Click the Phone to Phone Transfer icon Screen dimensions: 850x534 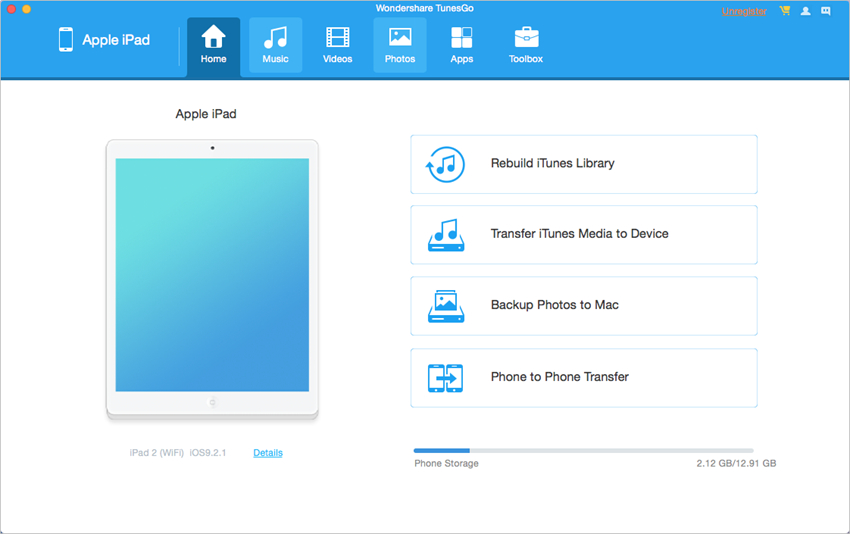[x=445, y=378]
